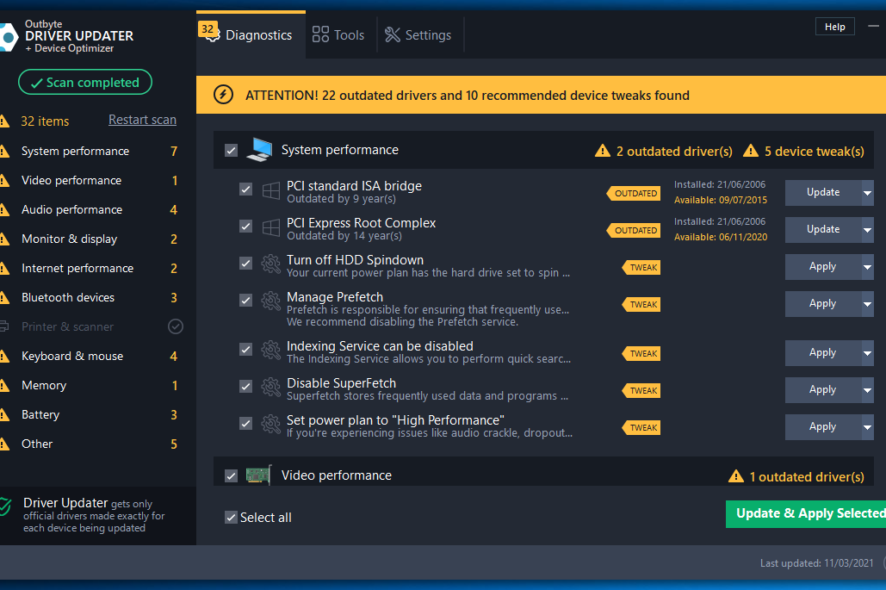Click the OUTDATED tag on PCI standard ISA bridge
The image size is (886, 590).
tap(633, 193)
